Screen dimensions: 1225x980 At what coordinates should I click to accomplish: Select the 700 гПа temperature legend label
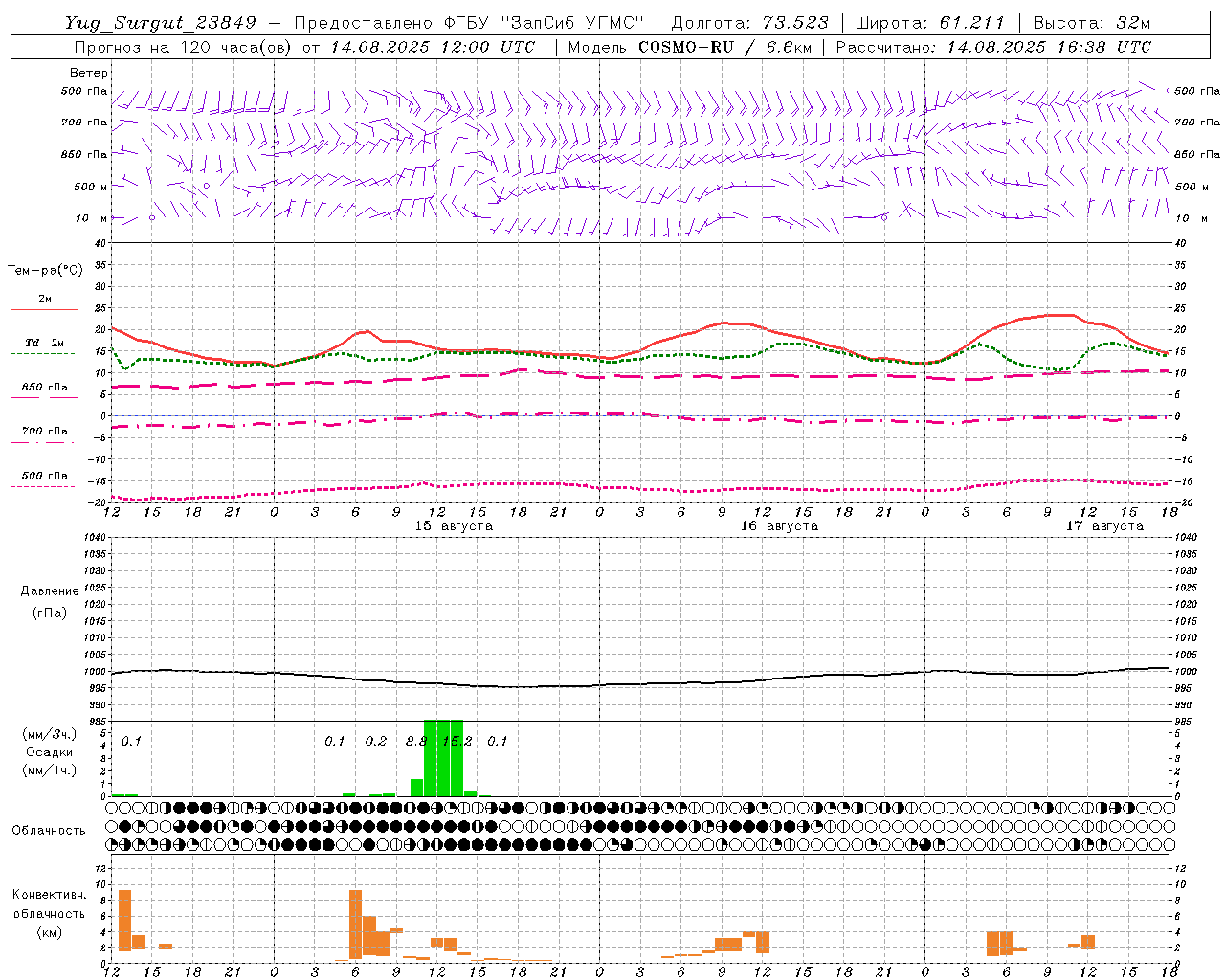[45, 431]
